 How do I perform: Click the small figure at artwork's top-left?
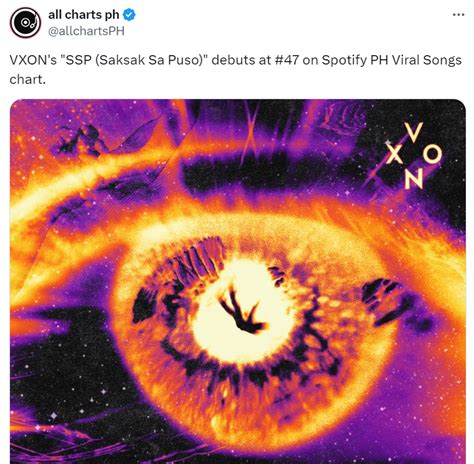[x=83, y=141]
